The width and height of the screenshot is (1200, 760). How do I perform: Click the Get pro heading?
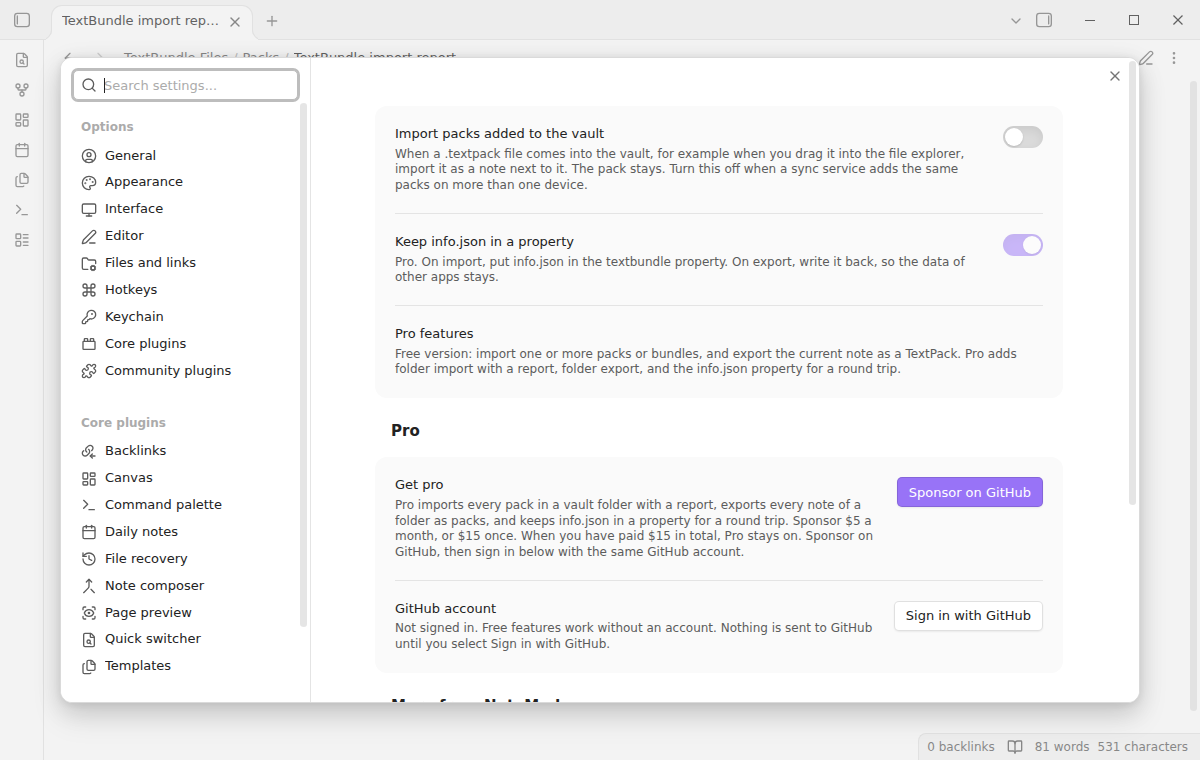pos(419,485)
